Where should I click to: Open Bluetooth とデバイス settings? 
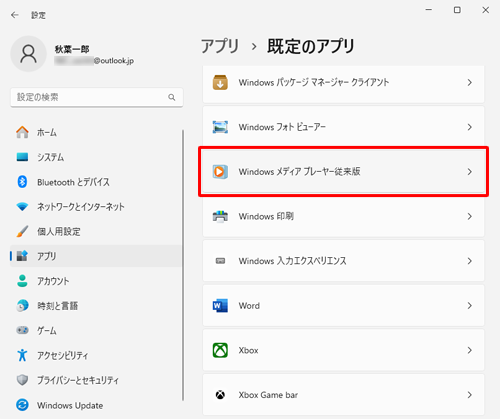96,182
